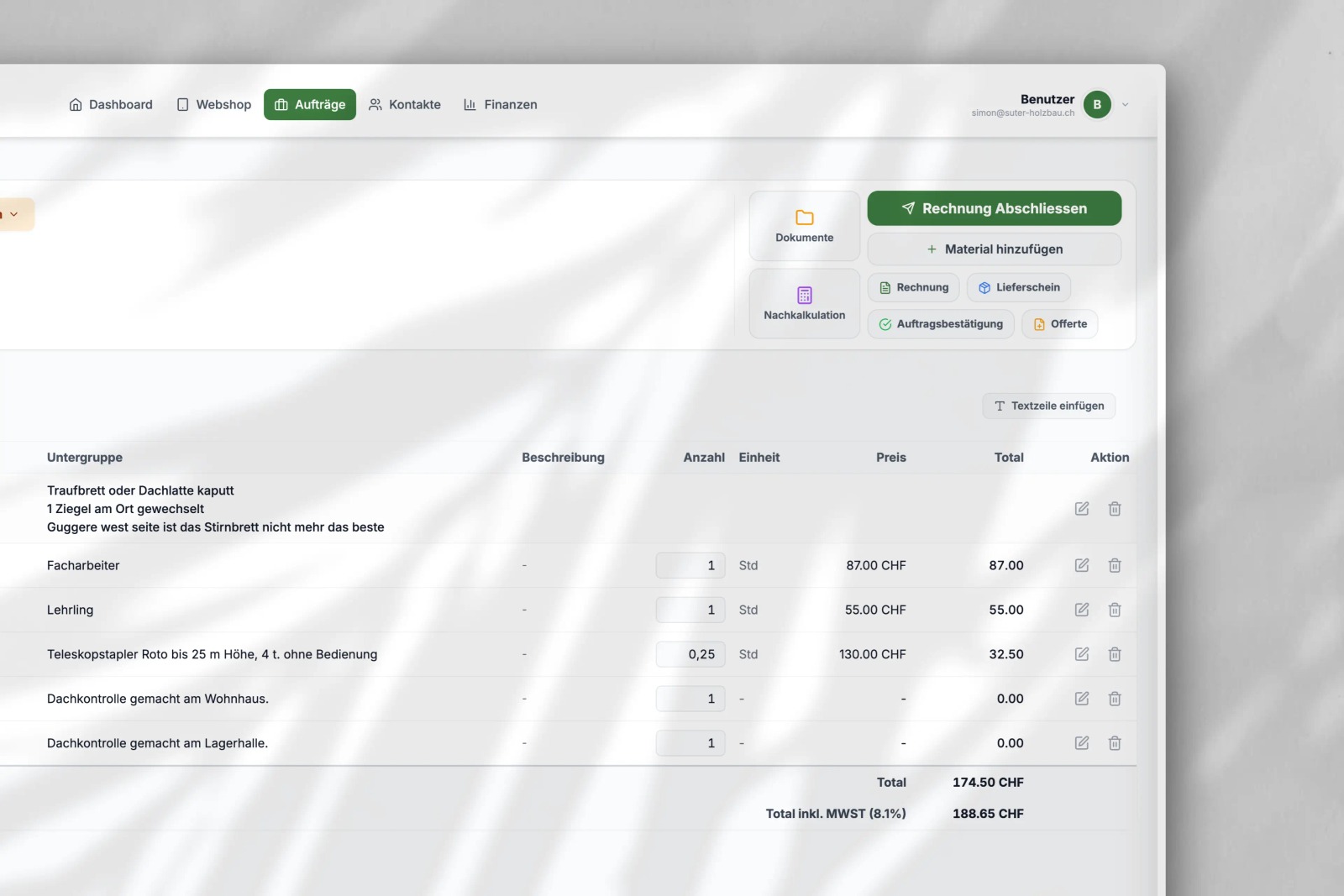Open the Kontakte tab
Image resolution: width=1344 pixels, height=896 pixels.
[x=405, y=105]
